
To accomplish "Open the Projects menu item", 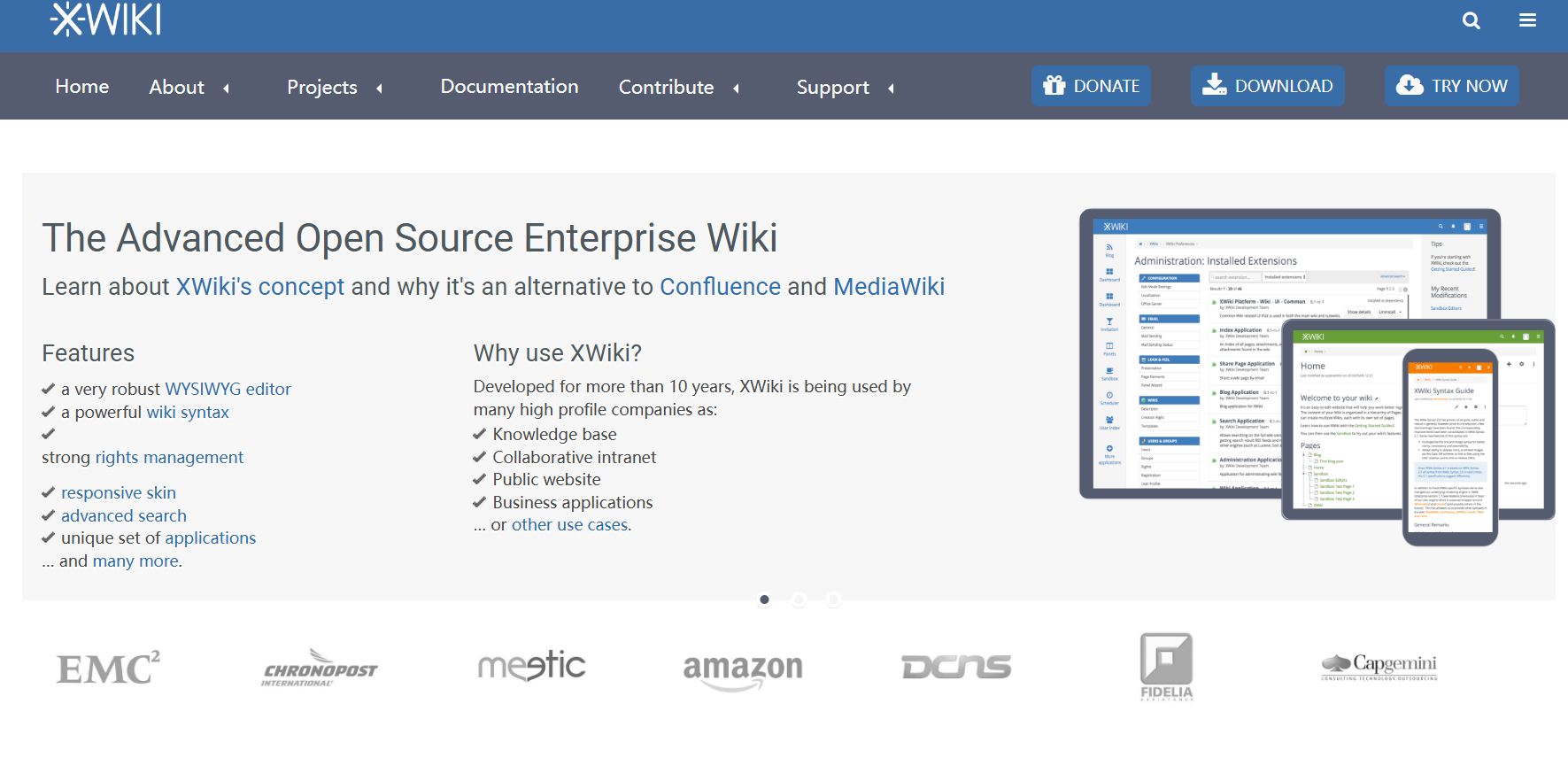I will pyautogui.click(x=322, y=87).
